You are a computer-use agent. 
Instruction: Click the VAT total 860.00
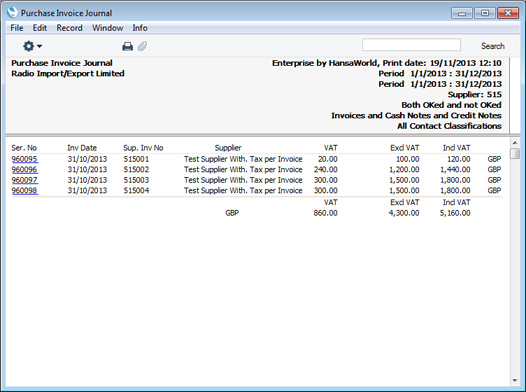[325, 213]
